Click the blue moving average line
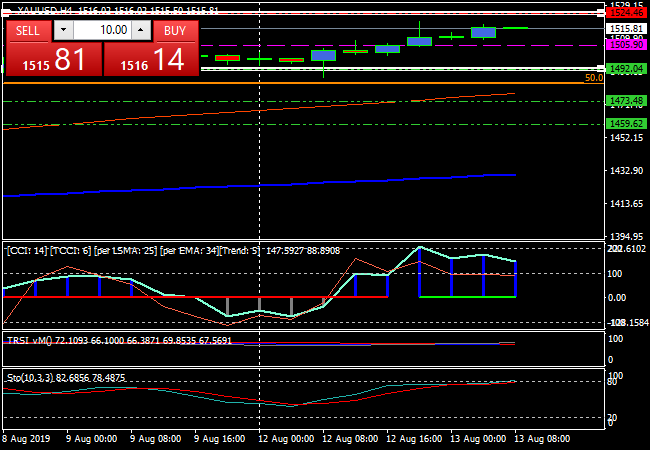 300,183
